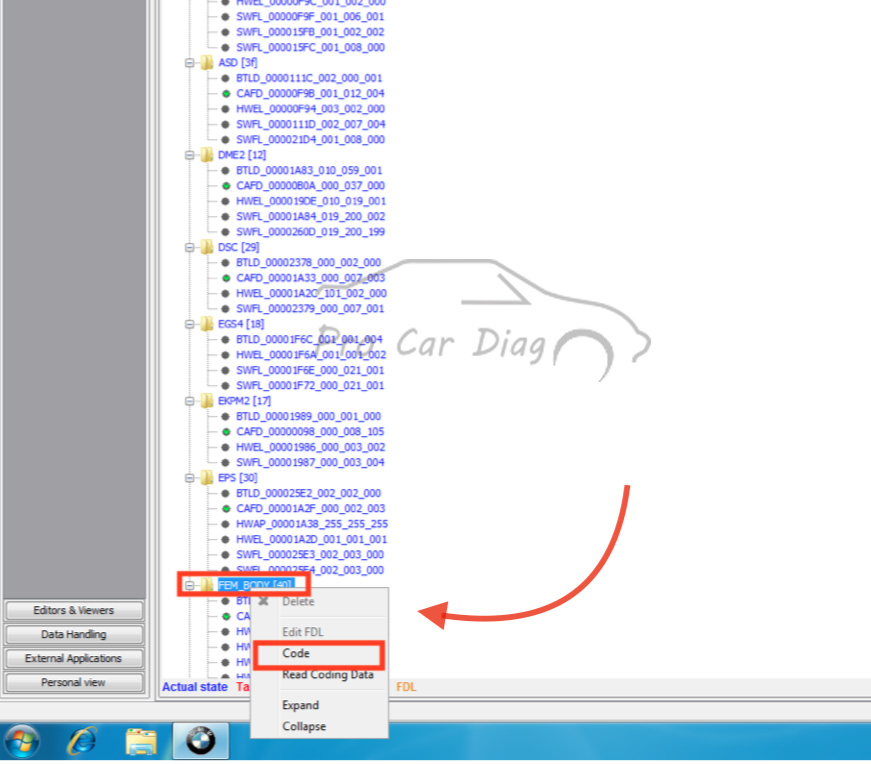Viewport: 871px width, 764px height.
Task: Click the EKPM2 [17] folder icon
Action: 207,401
